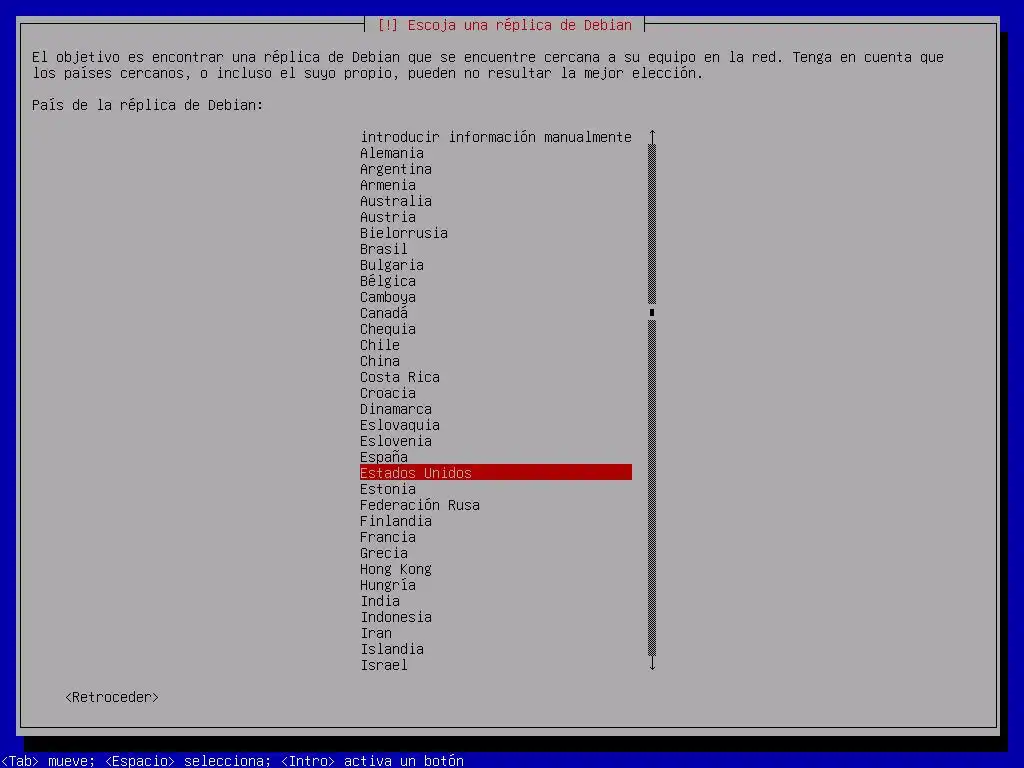Image resolution: width=1024 pixels, height=768 pixels.
Task: Select 'introducir información manualmente' option
Action: [496, 137]
